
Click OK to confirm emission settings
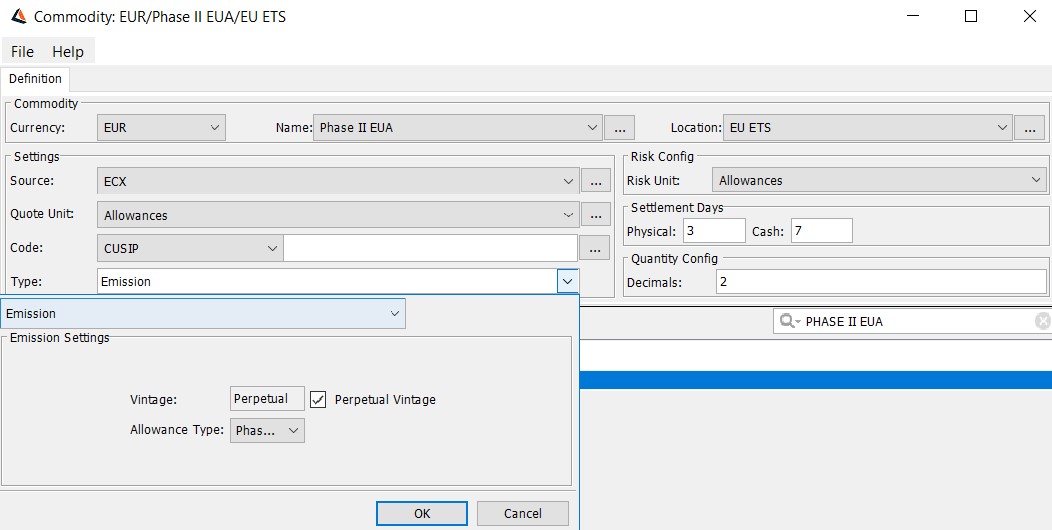tap(422, 513)
